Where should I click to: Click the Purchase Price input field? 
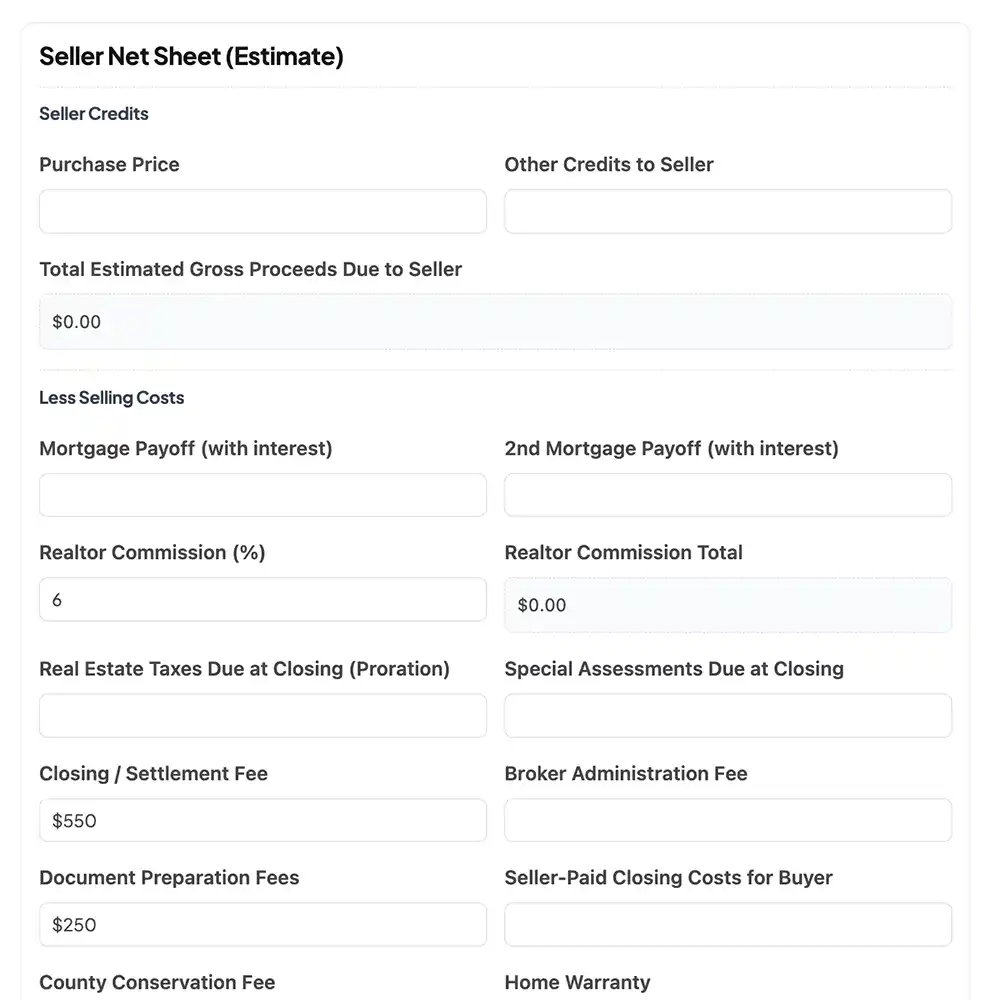[262, 211]
